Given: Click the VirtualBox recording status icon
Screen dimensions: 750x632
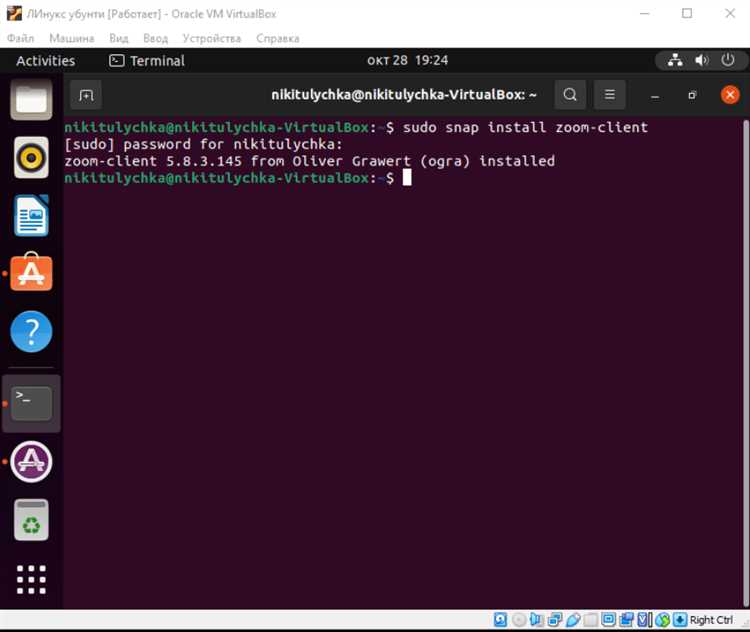Looking at the screenshot, I should pos(626,620).
